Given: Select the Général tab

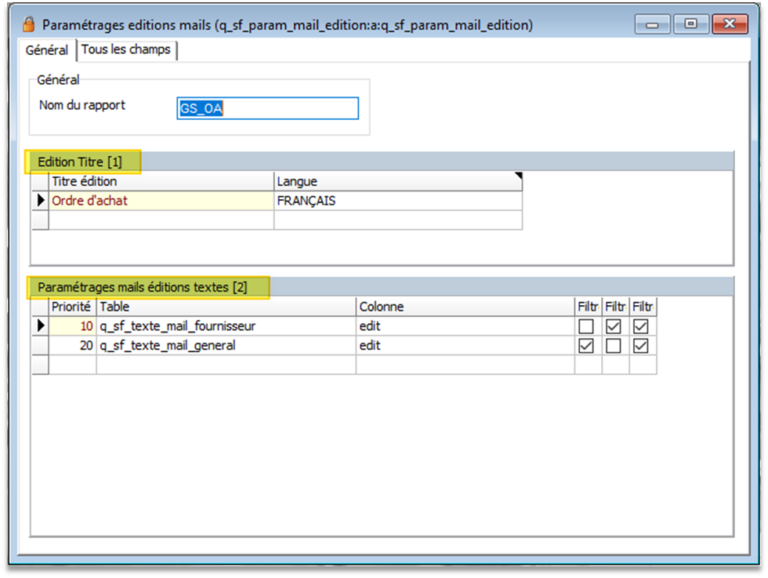Looking at the screenshot, I should 47,50.
